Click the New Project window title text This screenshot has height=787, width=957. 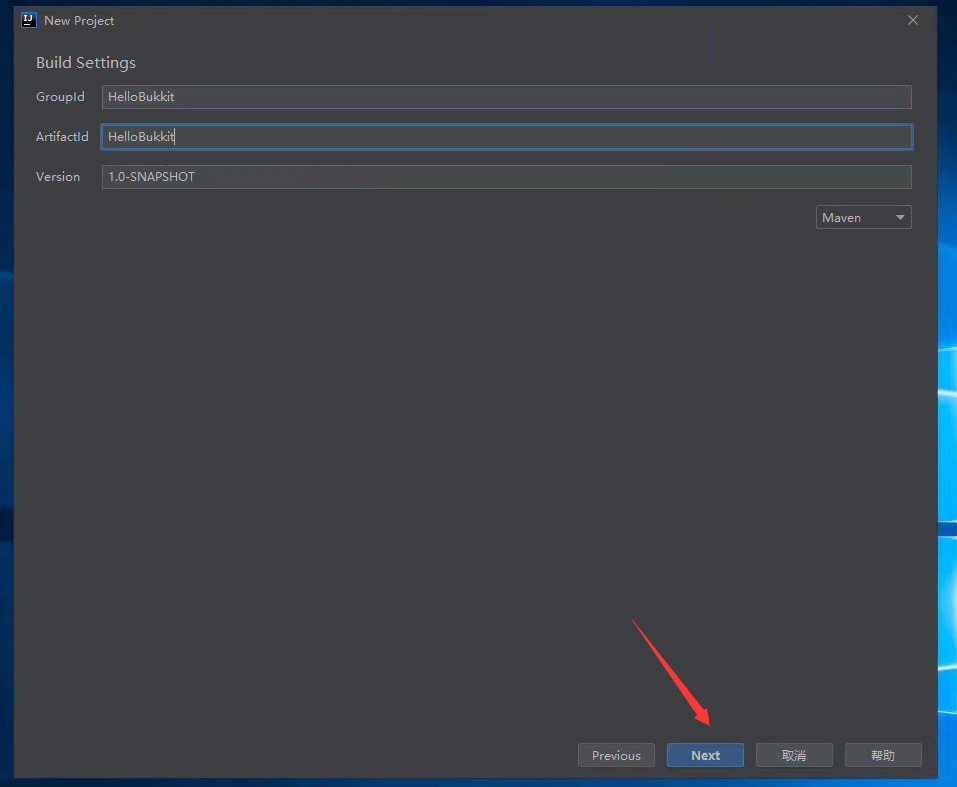(x=79, y=21)
